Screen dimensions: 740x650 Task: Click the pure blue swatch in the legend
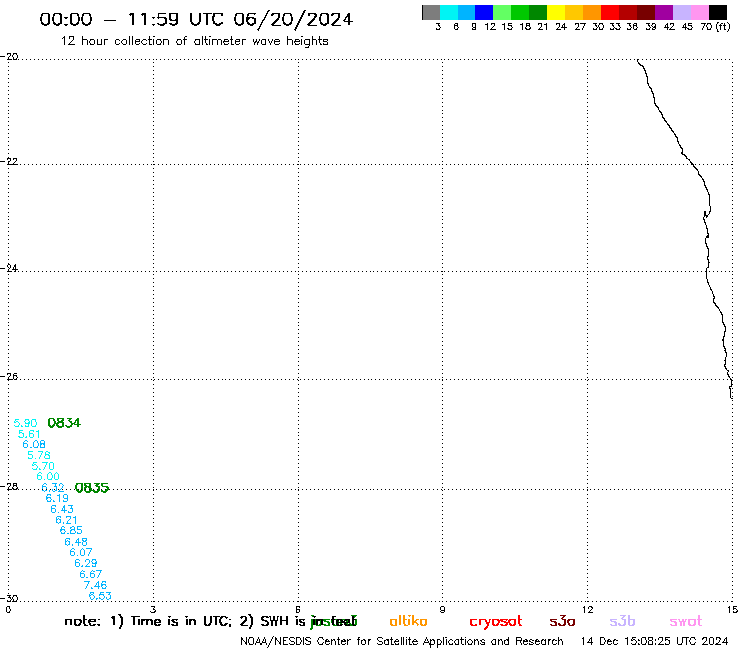[x=484, y=12]
